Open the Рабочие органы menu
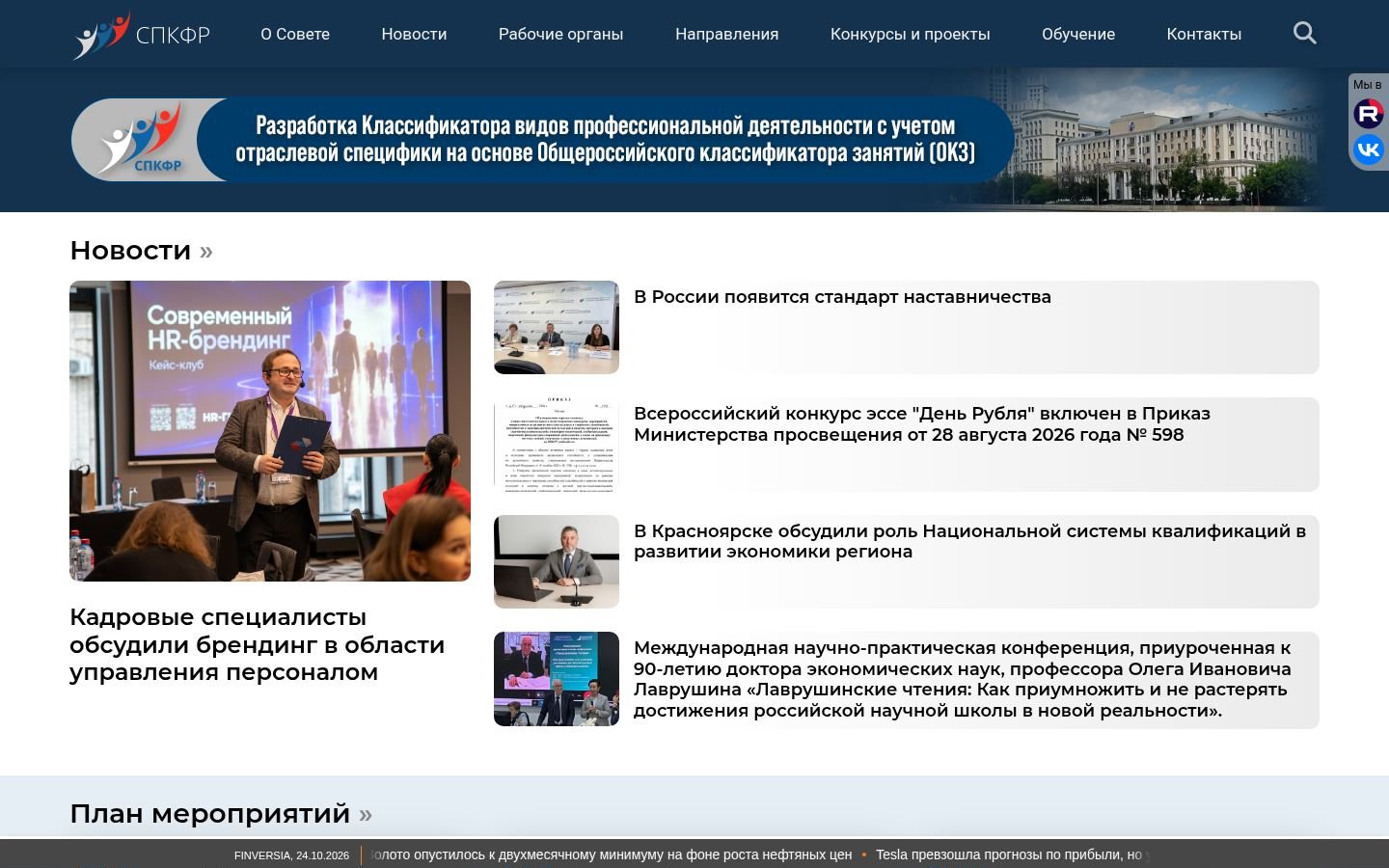This screenshot has height=868, width=1389. tap(560, 34)
